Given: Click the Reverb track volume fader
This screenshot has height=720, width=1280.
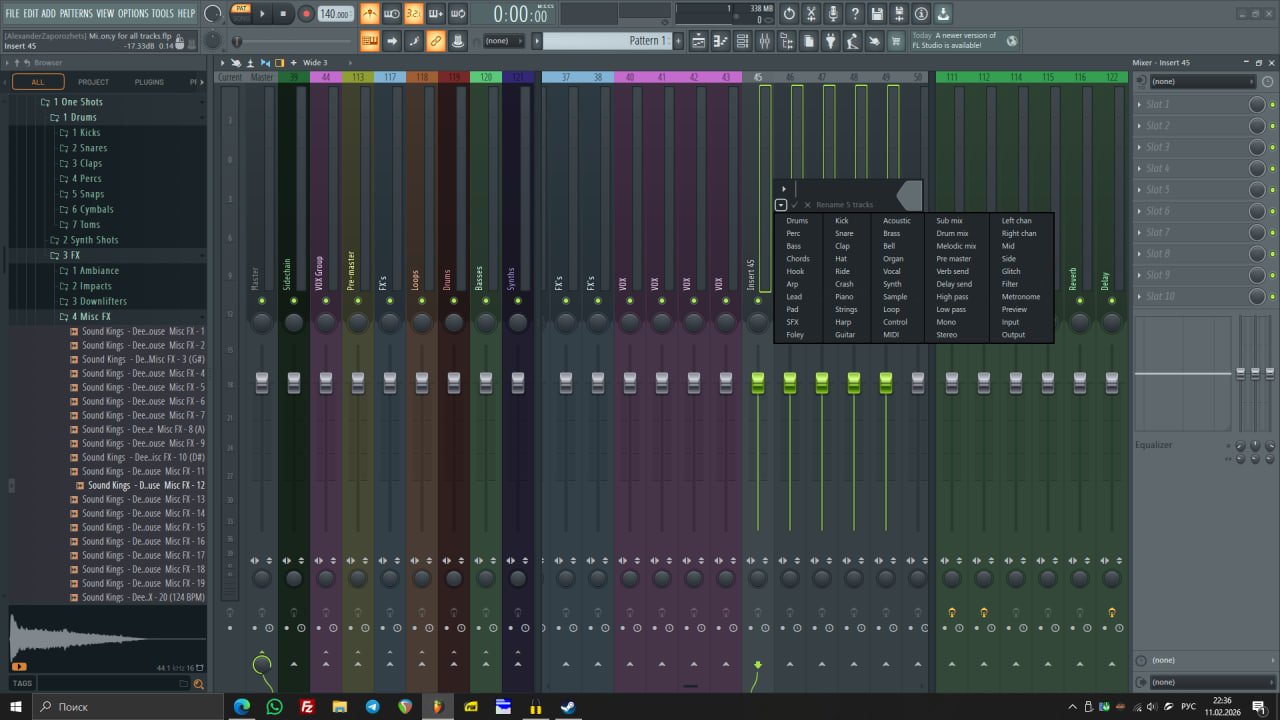Looking at the screenshot, I should [x=1080, y=382].
